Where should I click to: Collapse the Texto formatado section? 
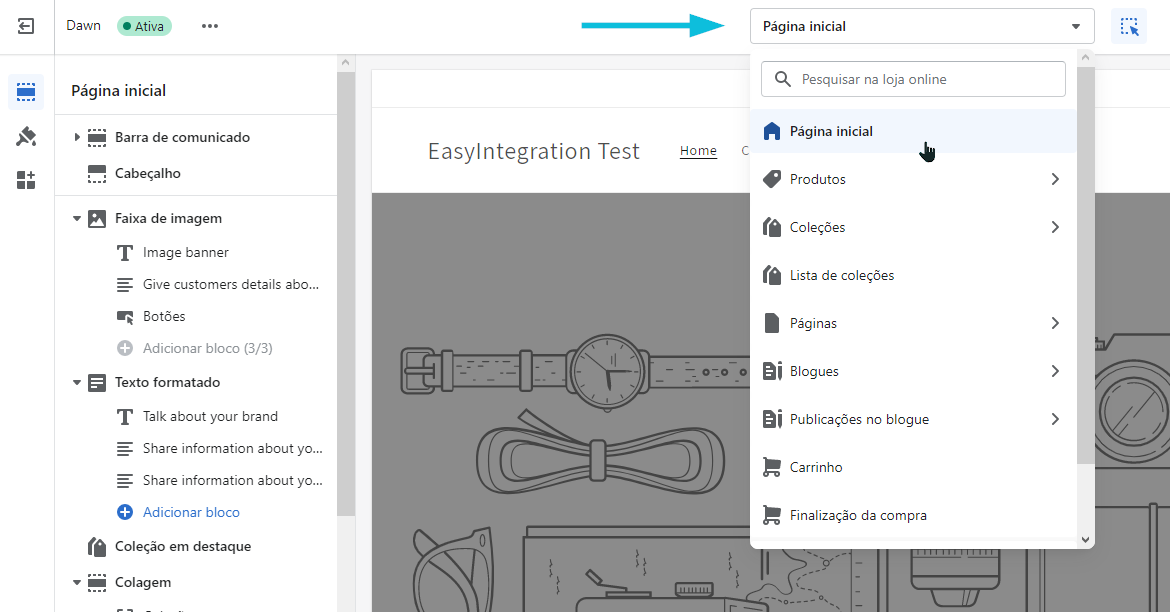(x=77, y=382)
